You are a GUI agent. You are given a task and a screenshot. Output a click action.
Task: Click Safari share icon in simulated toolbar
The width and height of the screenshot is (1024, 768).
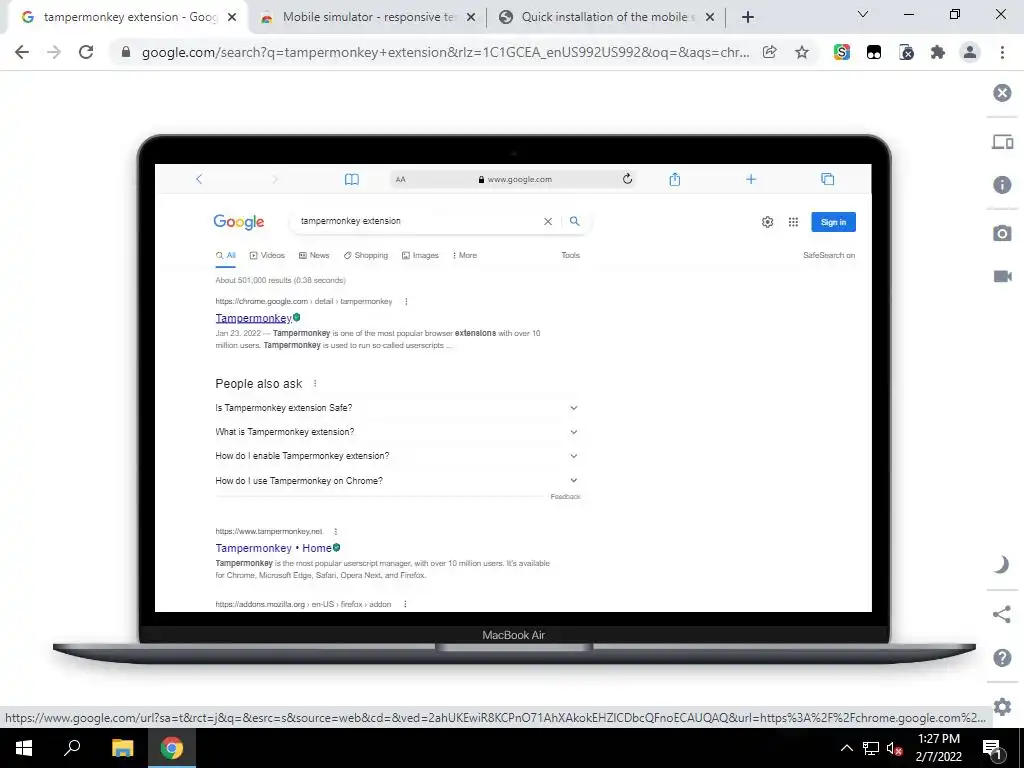pyautogui.click(x=675, y=179)
